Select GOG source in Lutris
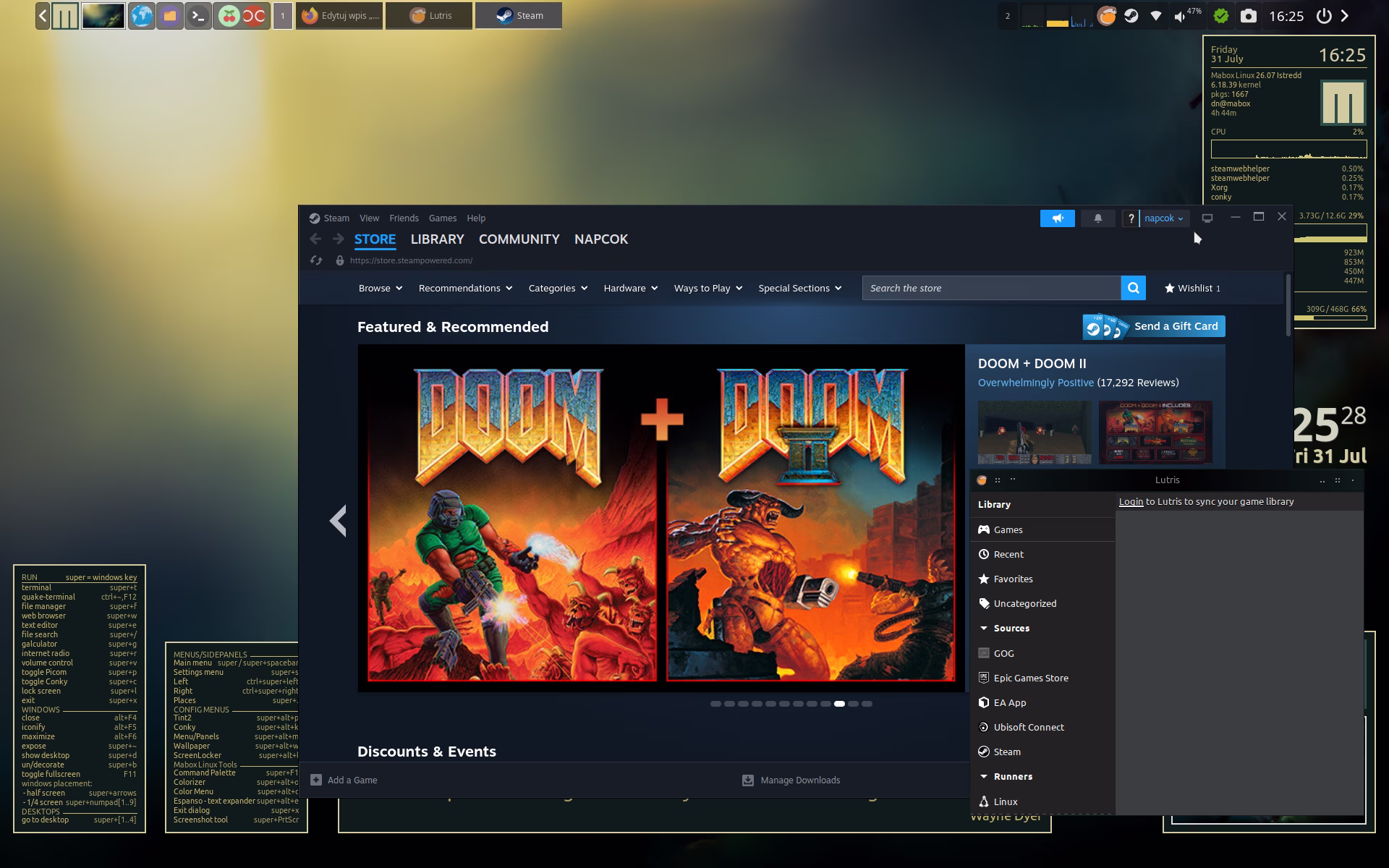 [x=1042, y=654]
